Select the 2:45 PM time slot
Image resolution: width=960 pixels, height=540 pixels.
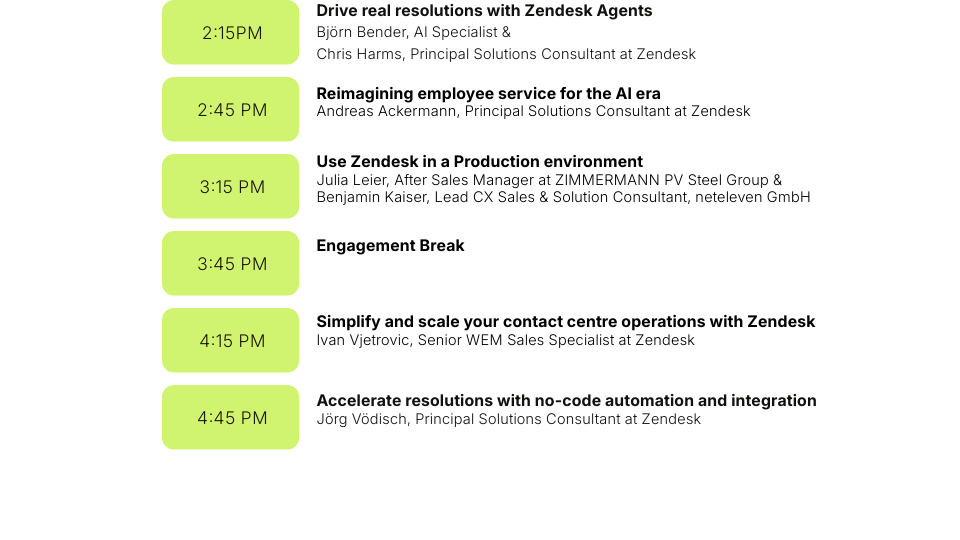[x=230, y=110]
